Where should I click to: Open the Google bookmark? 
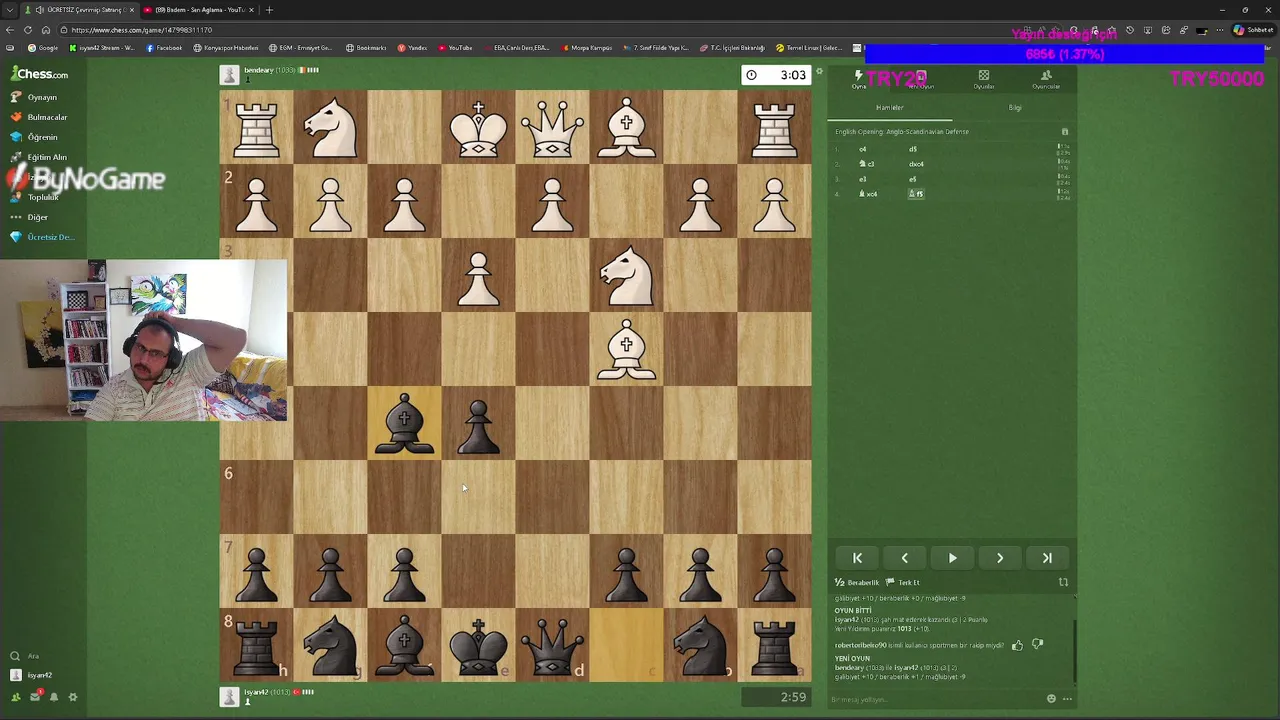(43, 48)
